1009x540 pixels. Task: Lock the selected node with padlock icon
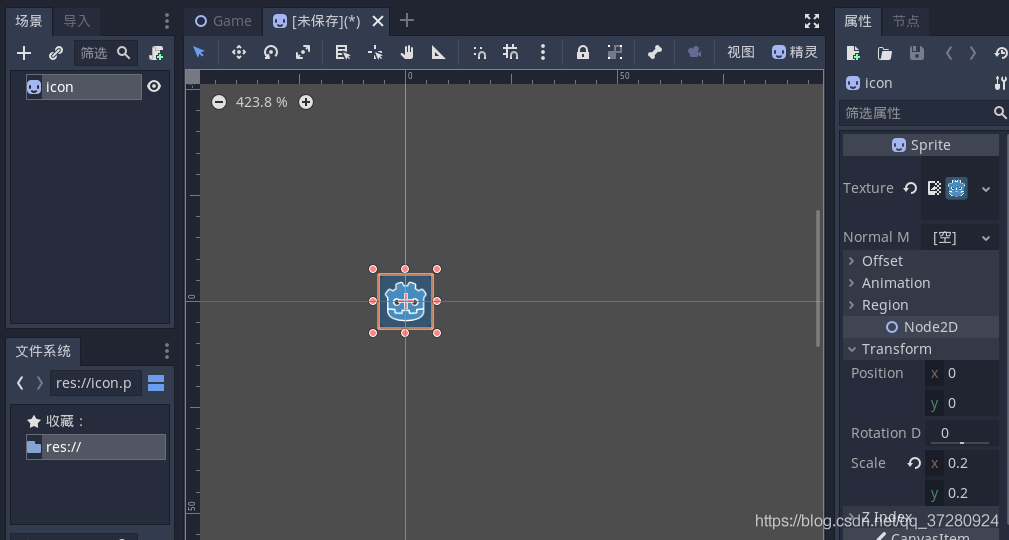[x=582, y=53]
